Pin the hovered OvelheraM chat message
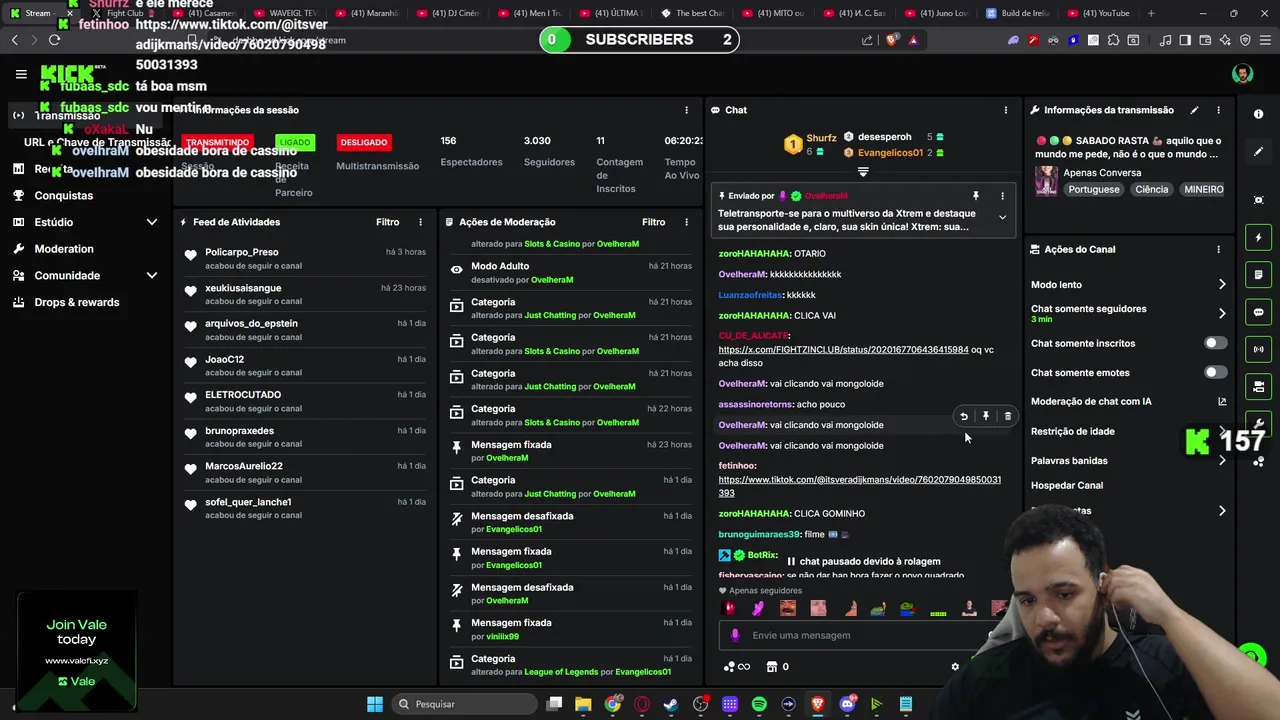1280x720 pixels. point(986,416)
